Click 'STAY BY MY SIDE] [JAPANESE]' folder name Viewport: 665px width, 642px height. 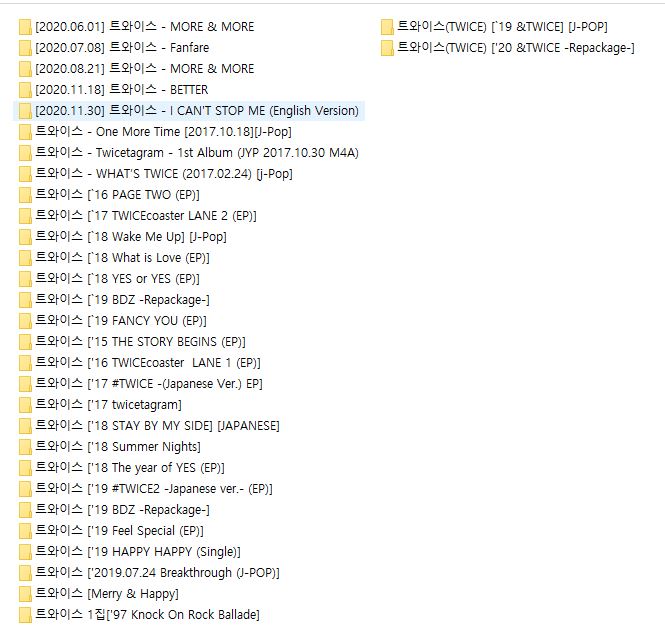(157, 426)
